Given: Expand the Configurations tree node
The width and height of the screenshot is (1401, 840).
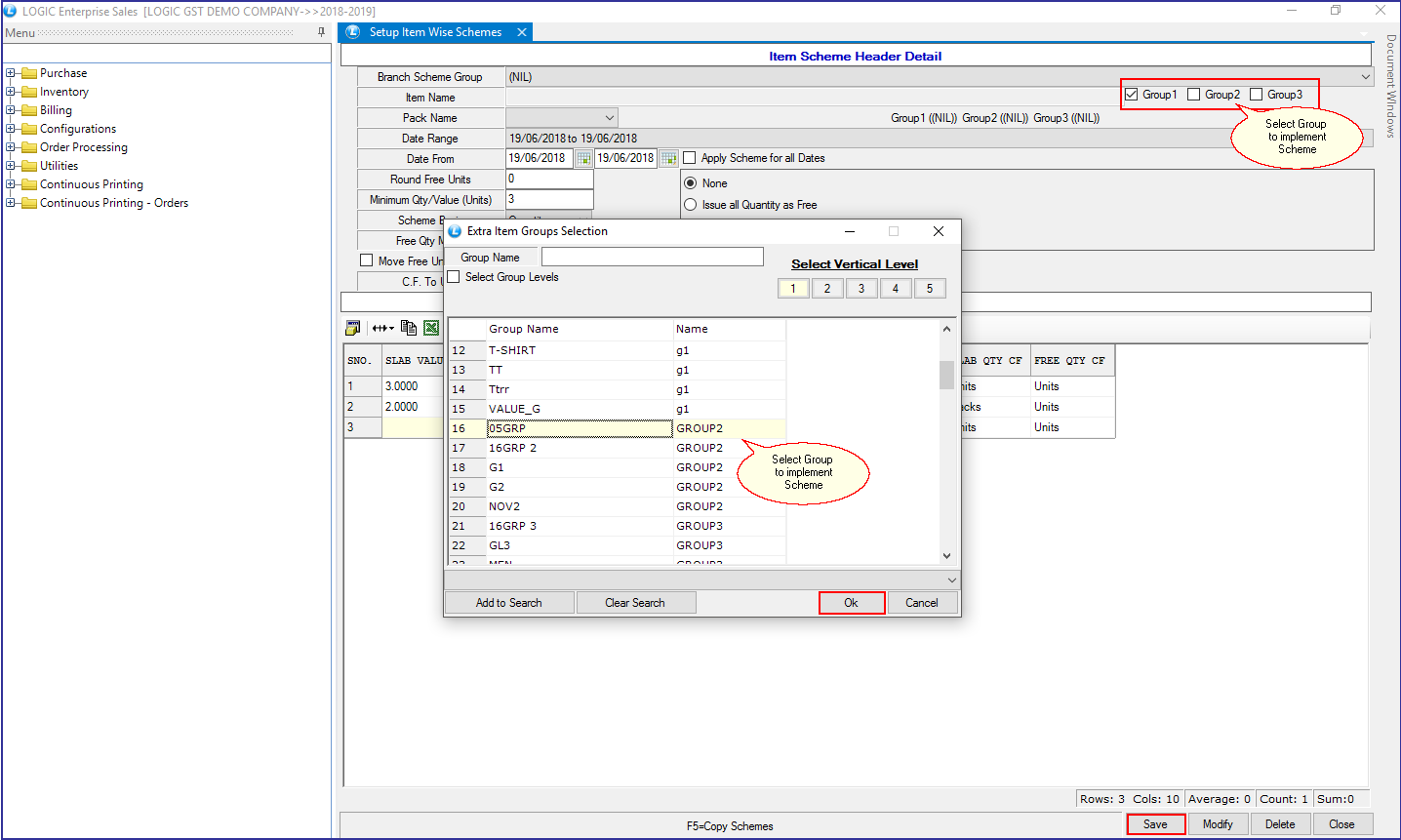Looking at the screenshot, I should pyautogui.click(x=11, y=129).
